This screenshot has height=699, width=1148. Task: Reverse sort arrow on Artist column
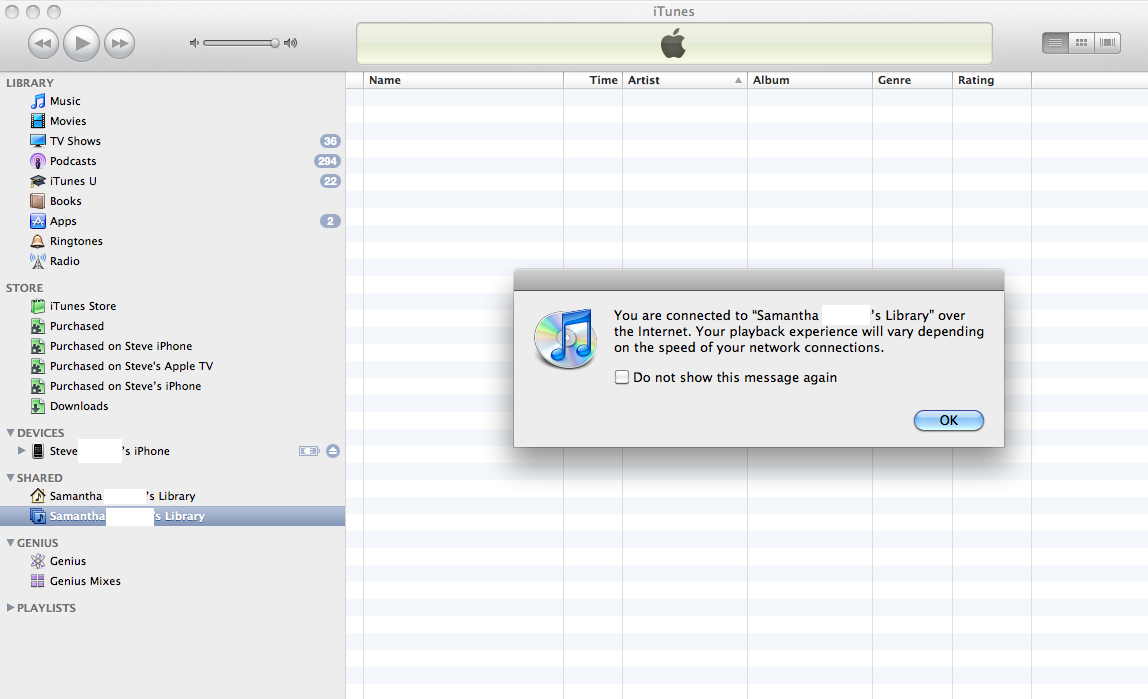pos(738,81)
